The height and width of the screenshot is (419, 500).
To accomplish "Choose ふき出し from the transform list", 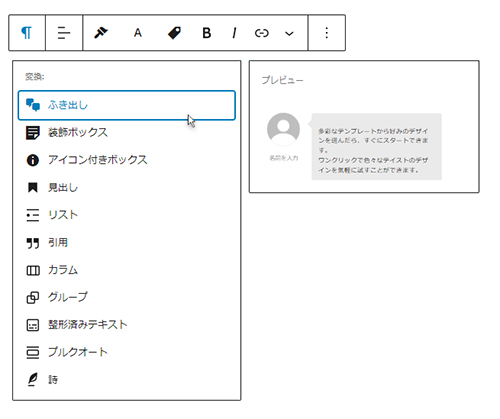I will (127, 105).
